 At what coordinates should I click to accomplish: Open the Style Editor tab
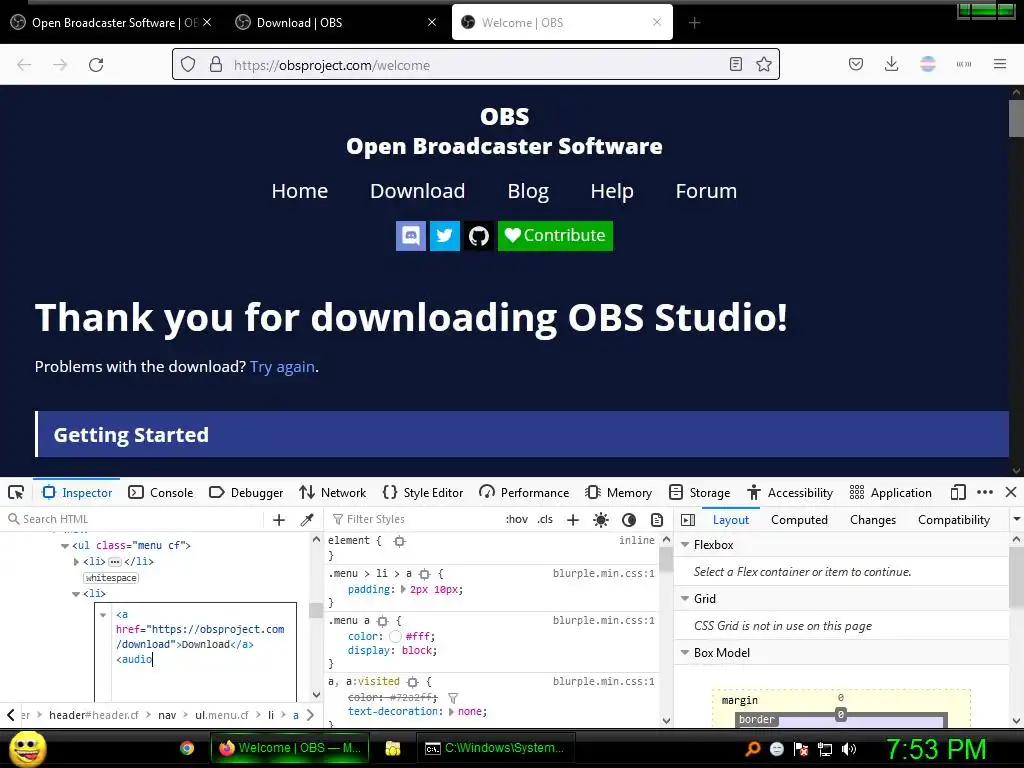tap(423, 492)
